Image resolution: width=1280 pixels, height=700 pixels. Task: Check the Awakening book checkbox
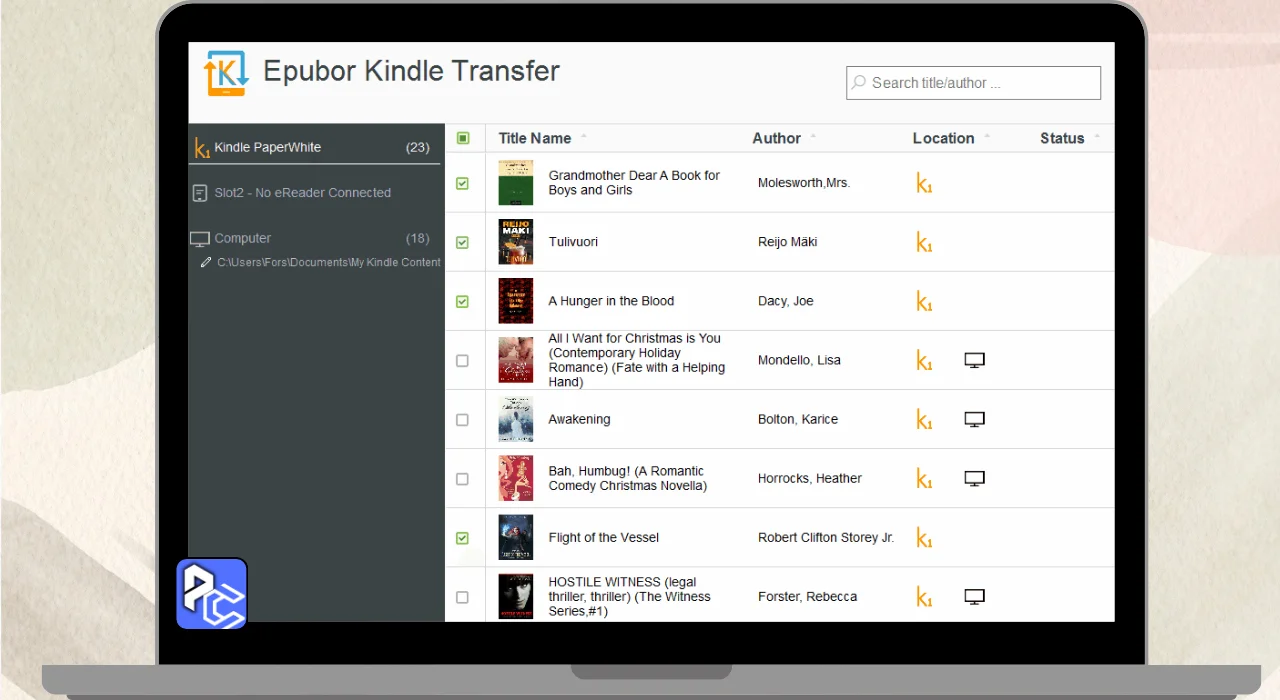[462, 420]
